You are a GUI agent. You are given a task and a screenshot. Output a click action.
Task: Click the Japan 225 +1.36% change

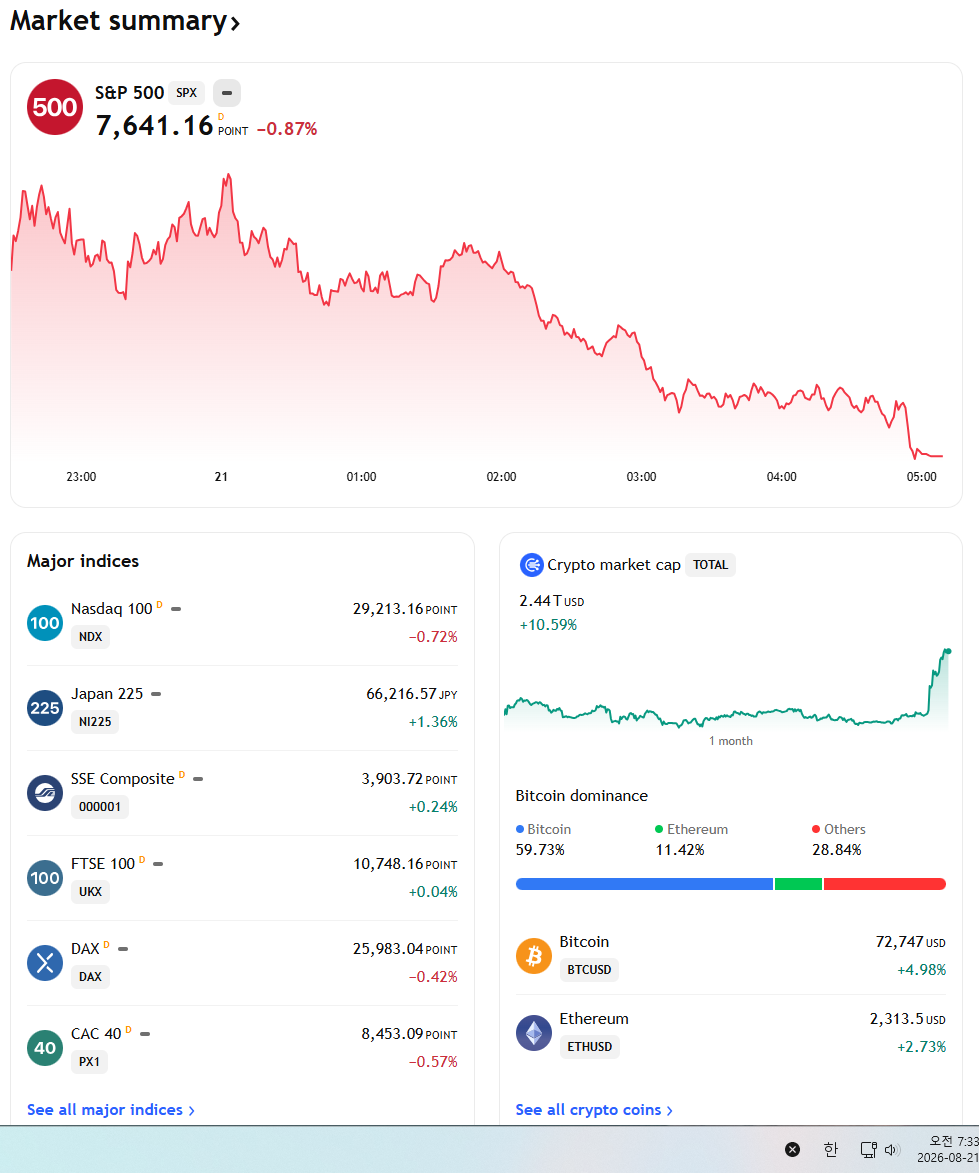point(433,722)
